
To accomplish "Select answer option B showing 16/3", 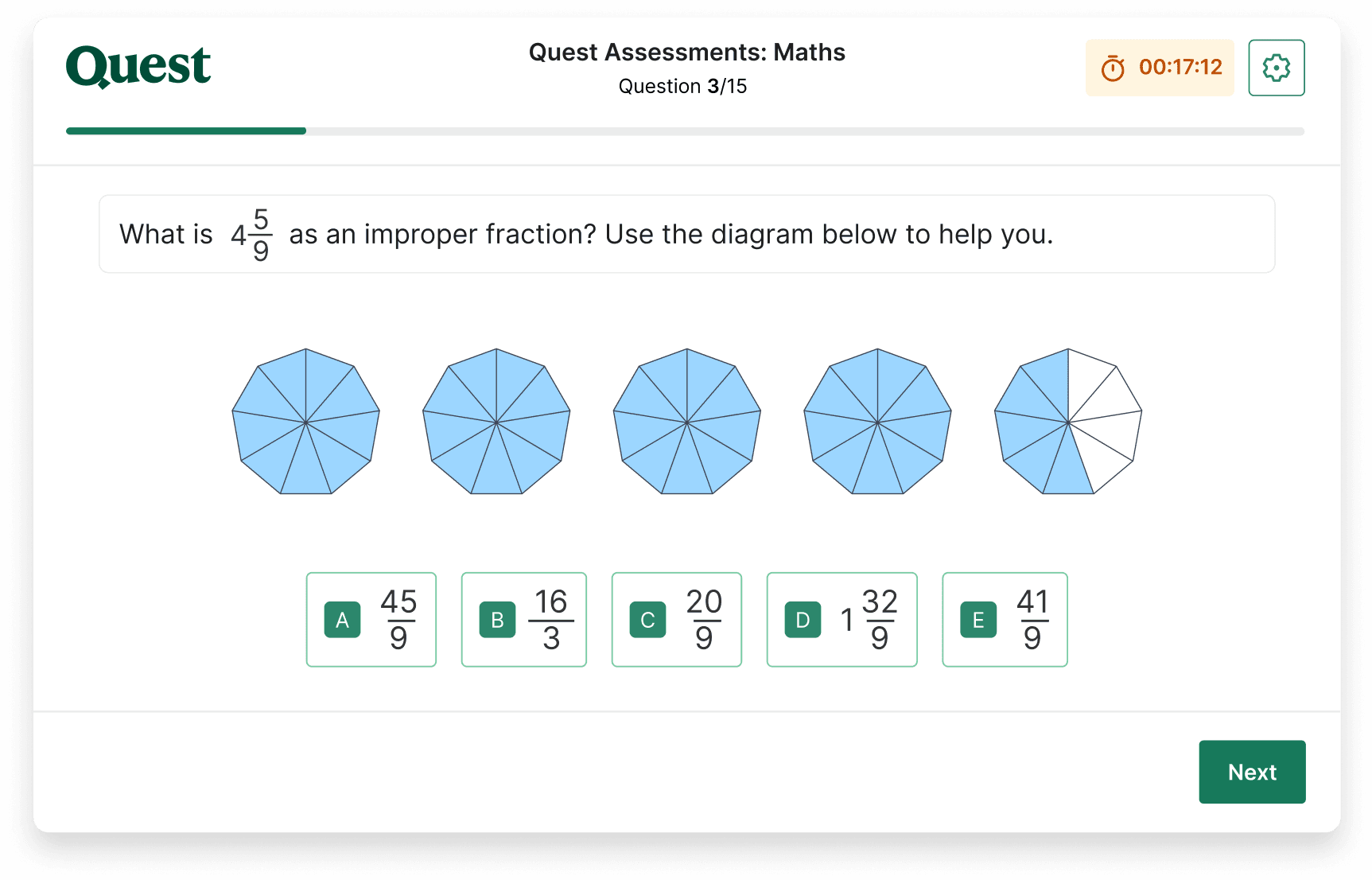I will [523, 619].
